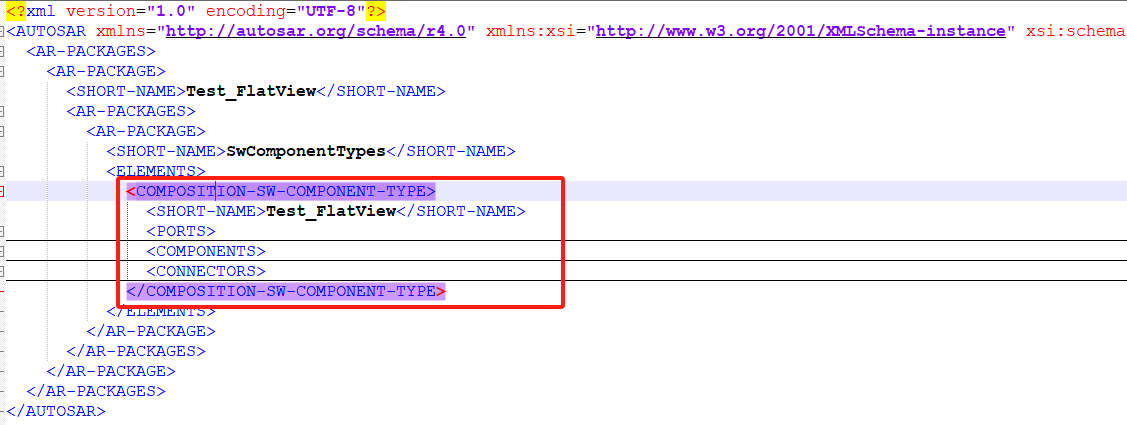
Task: Click the CONNECTORS tag text
Action: click(x=206, y=271)
